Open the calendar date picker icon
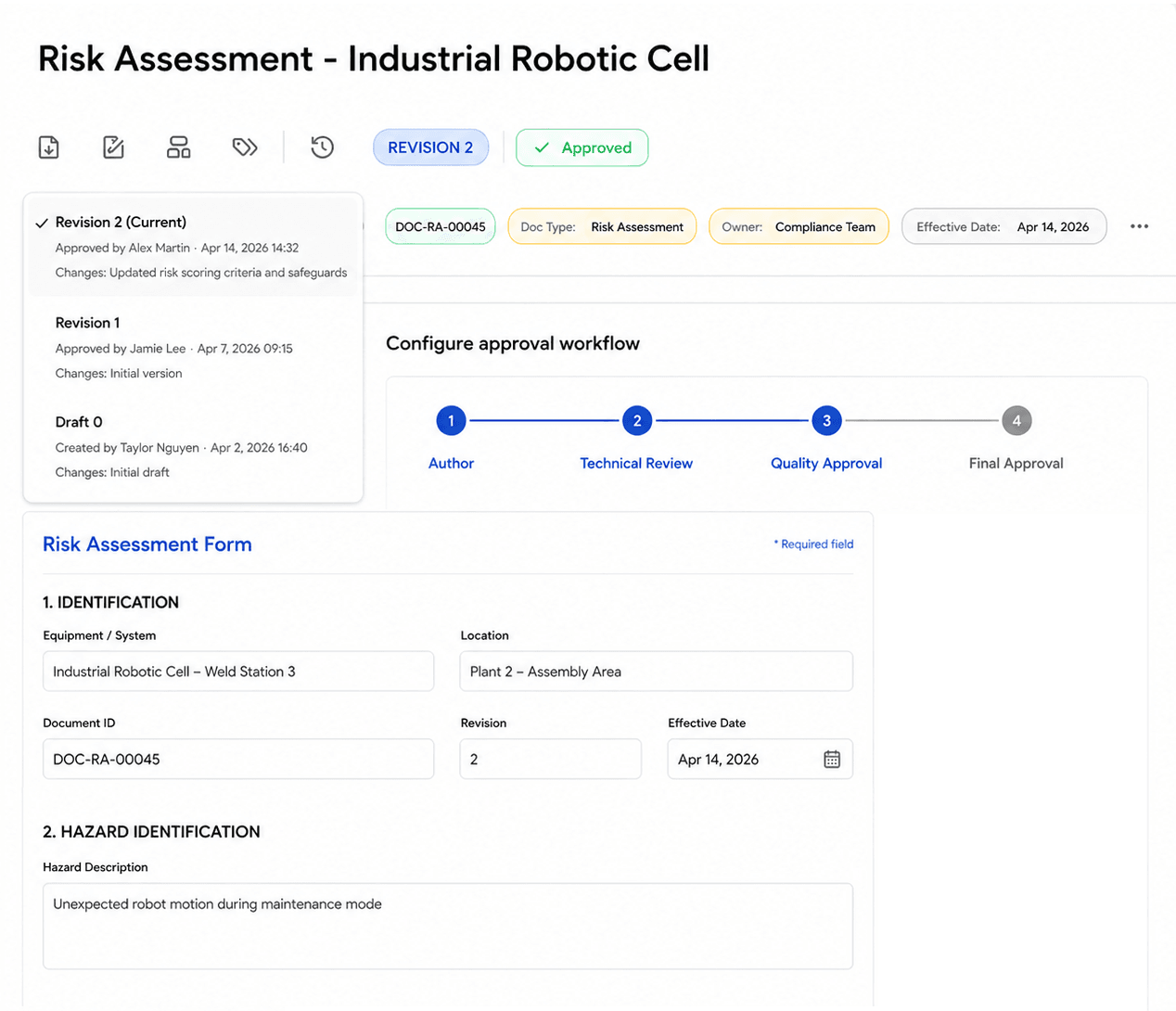 (x=832, y=760)
